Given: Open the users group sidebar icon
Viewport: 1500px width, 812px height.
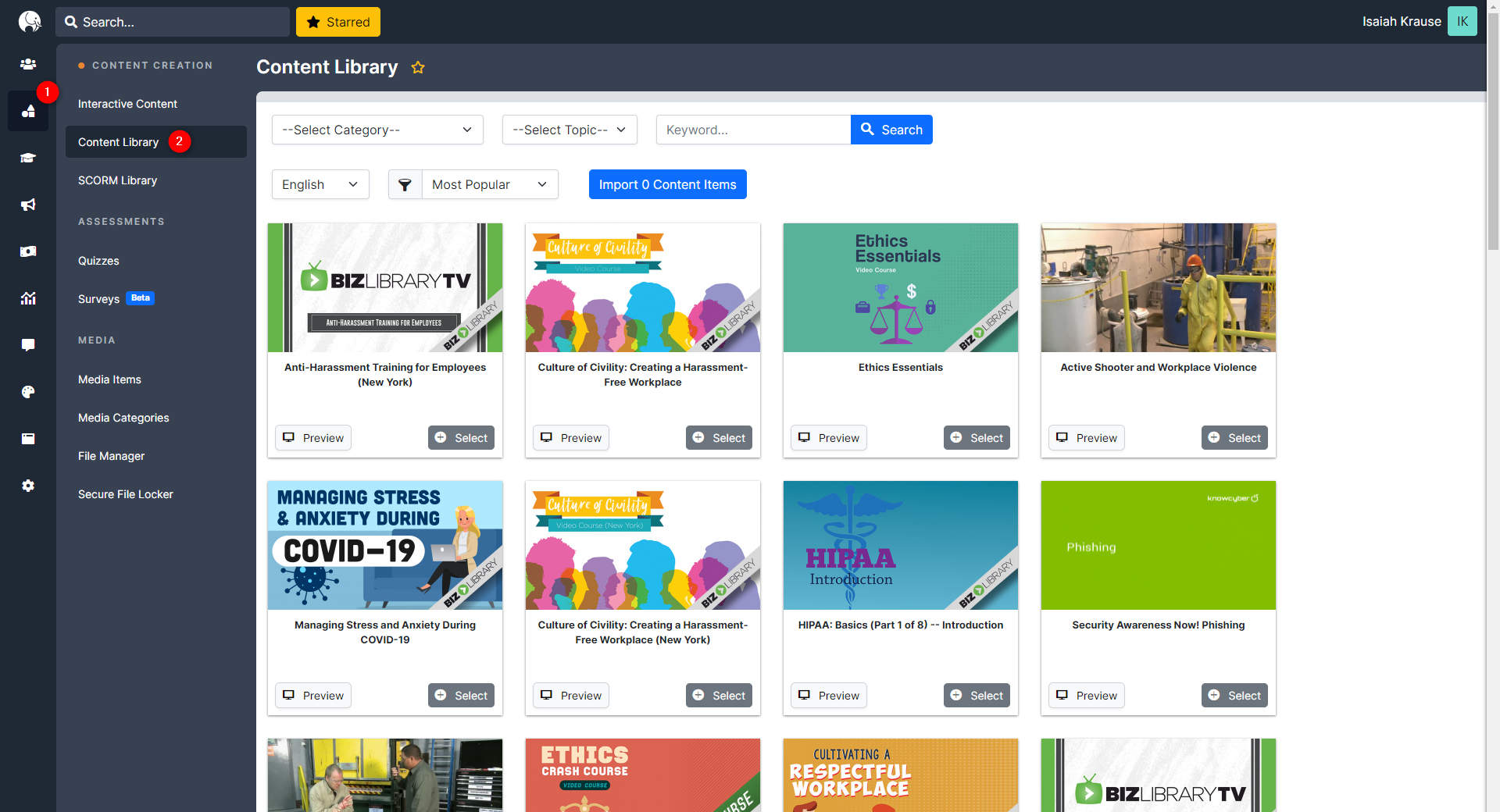Looking at the screenshot, I should click(x=28, y=64).
